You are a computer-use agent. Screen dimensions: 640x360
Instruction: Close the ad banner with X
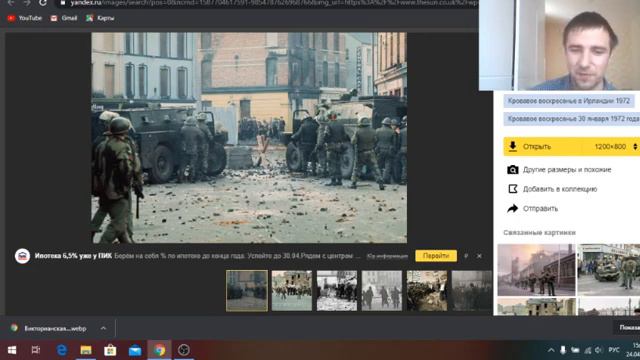click(x=479, y=256)
